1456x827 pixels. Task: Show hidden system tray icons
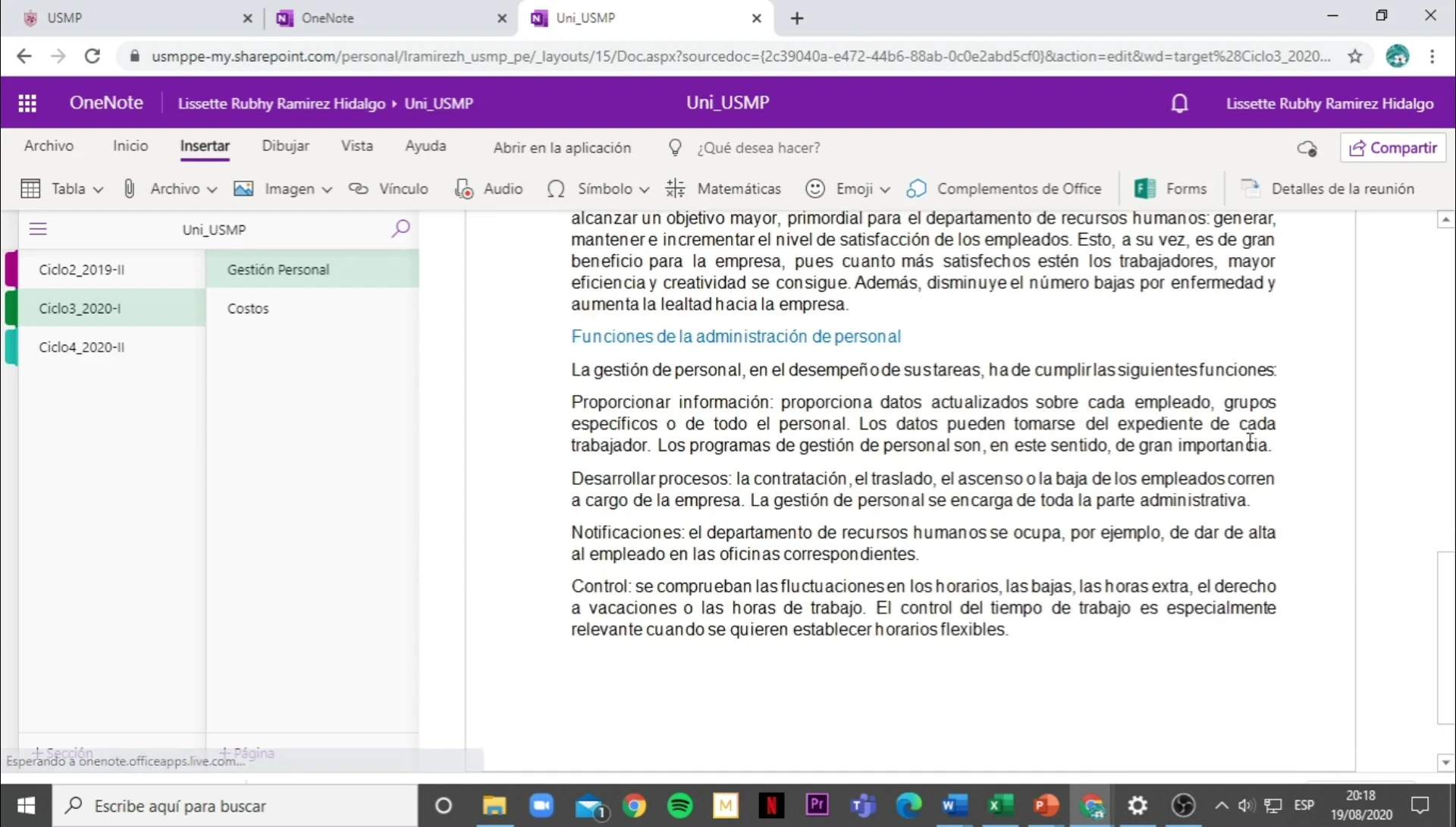[x=1222, y=806]
